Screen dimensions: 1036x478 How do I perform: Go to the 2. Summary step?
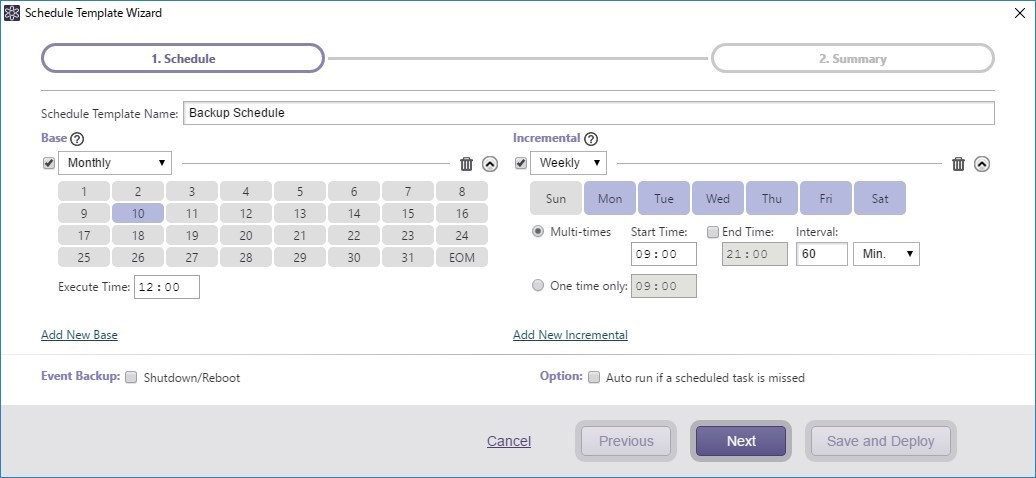[x=852, y=59]
